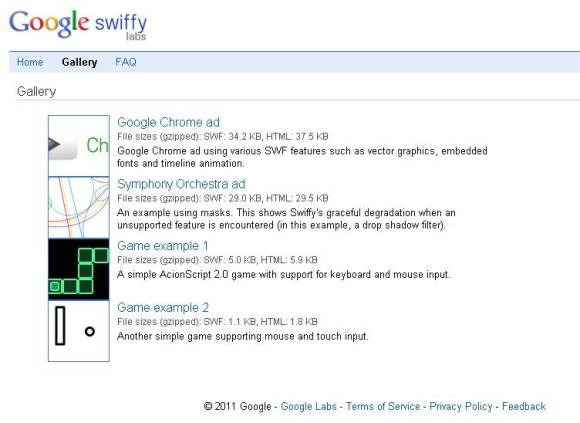The width and height of the screenshot is (580, 423).
Task: Click the Google Swiffy labs logo
Action: (78, 24)
